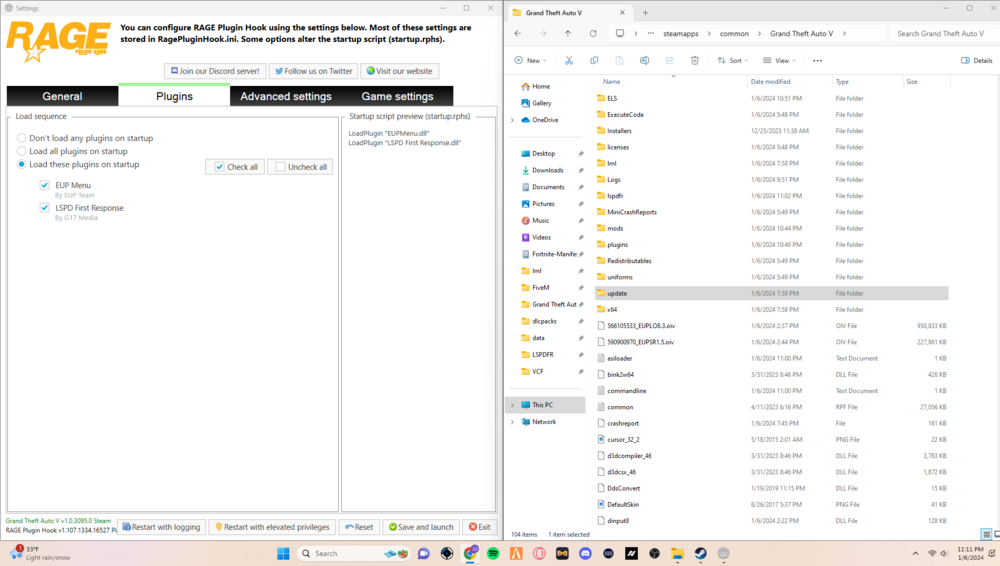Click the Share icon in Explorer toolbar

[670, 61]
